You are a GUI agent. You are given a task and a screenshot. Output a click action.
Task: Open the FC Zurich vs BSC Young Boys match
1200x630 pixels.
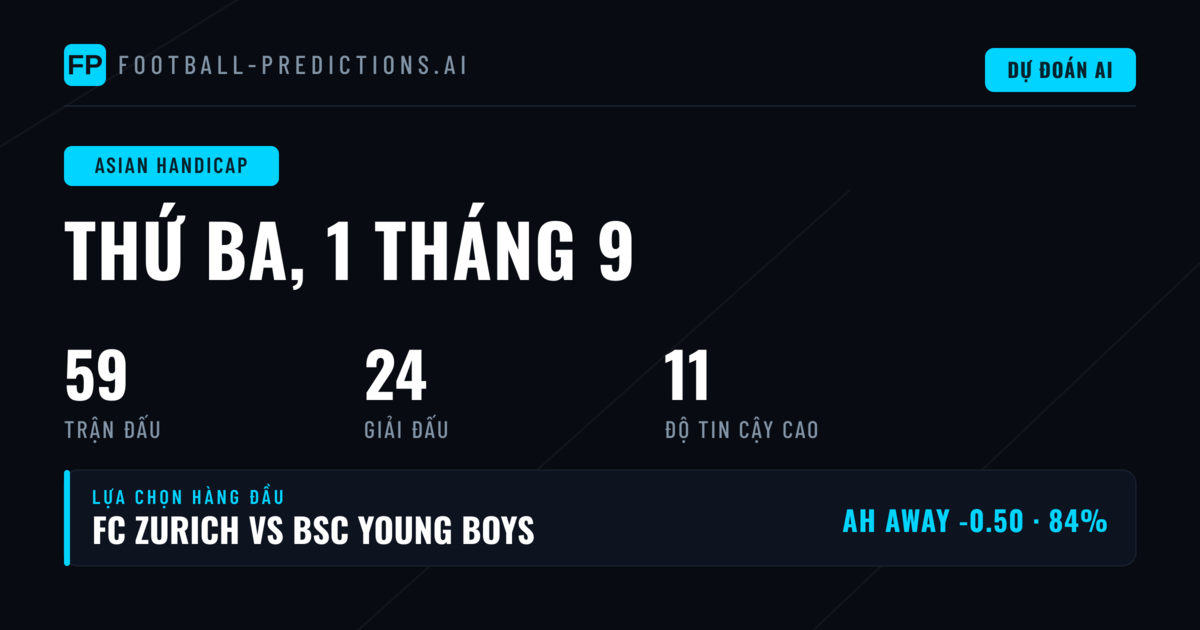point(313,531)
